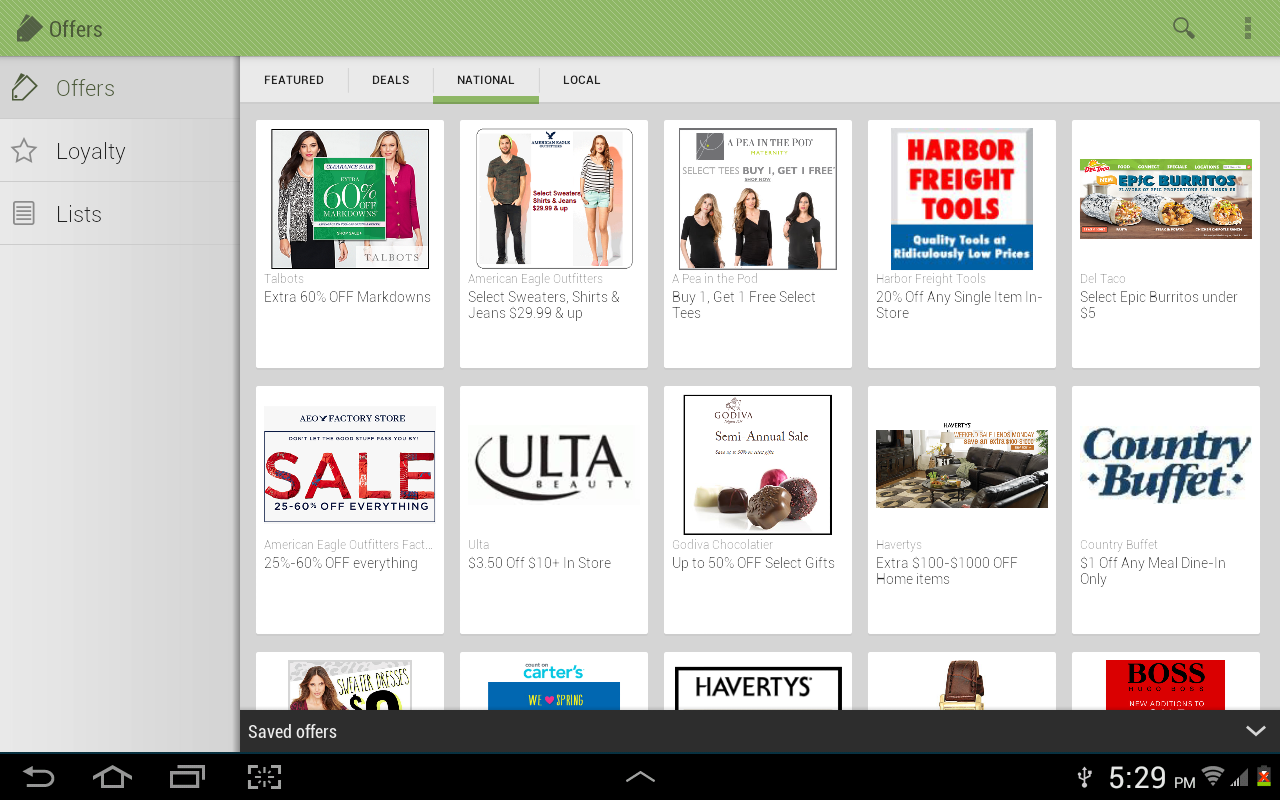Open American Eagle Outfitters sweaters offer image
Image resolution: width=1280 pixels, height=800 pixels.
[554, 199]
